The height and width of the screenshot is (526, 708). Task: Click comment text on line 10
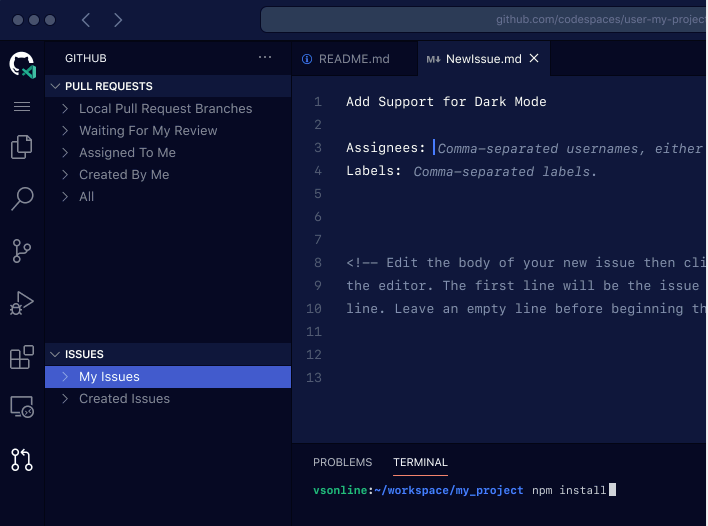click(525, 309)
